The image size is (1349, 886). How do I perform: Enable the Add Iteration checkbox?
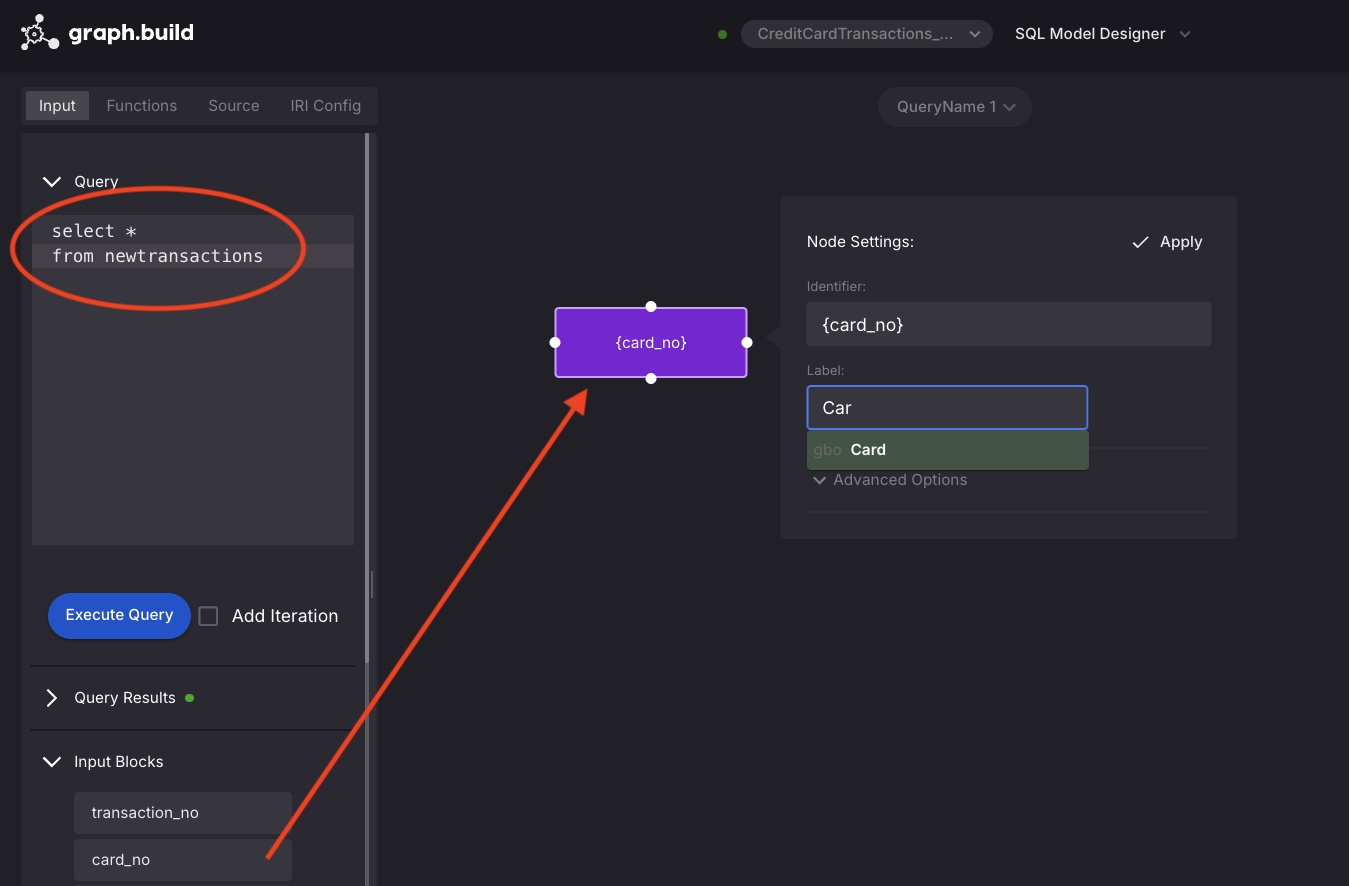click(x=208, y=616)
